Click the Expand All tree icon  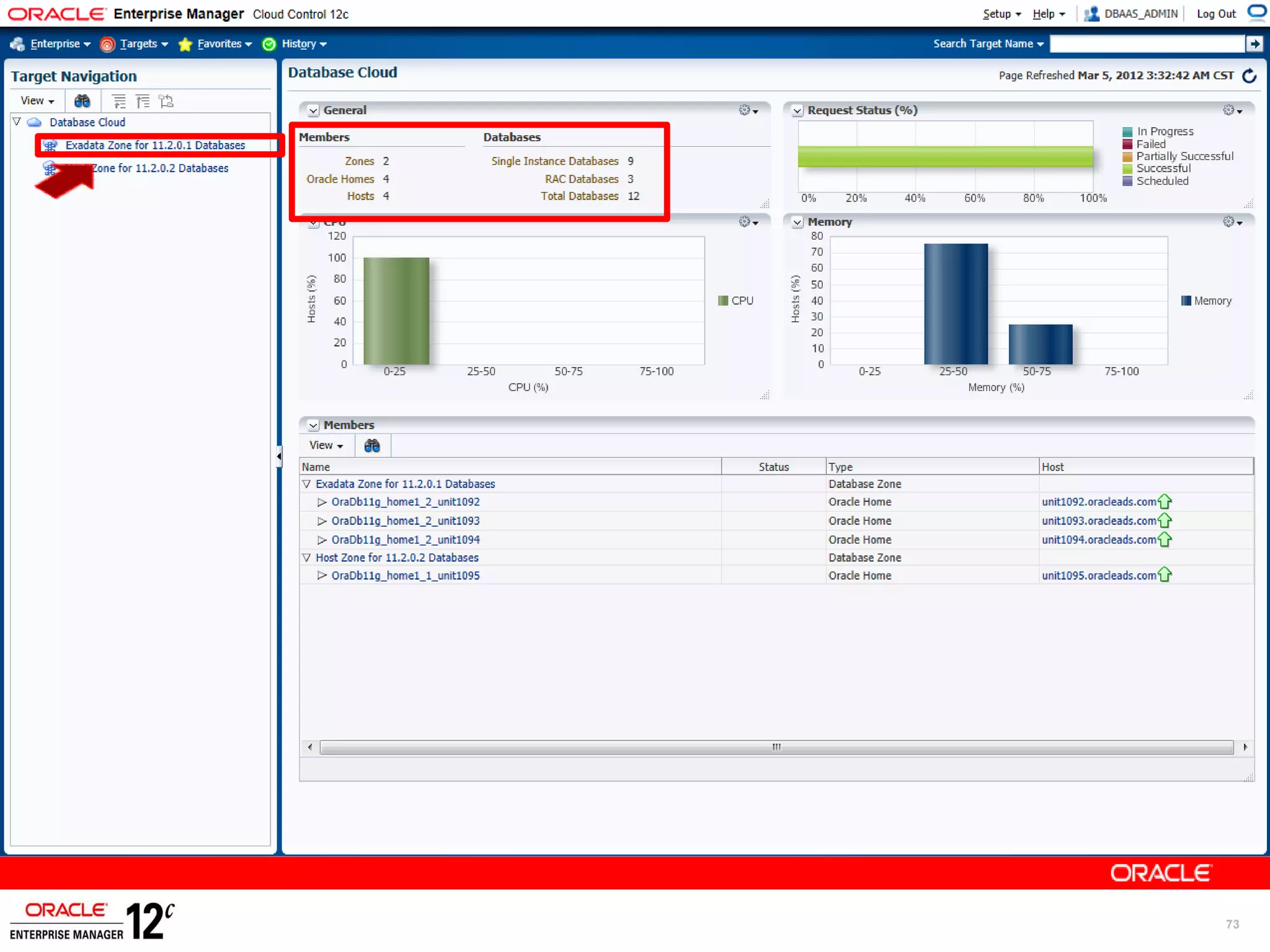pyautogui.click(x=118, y=101)
